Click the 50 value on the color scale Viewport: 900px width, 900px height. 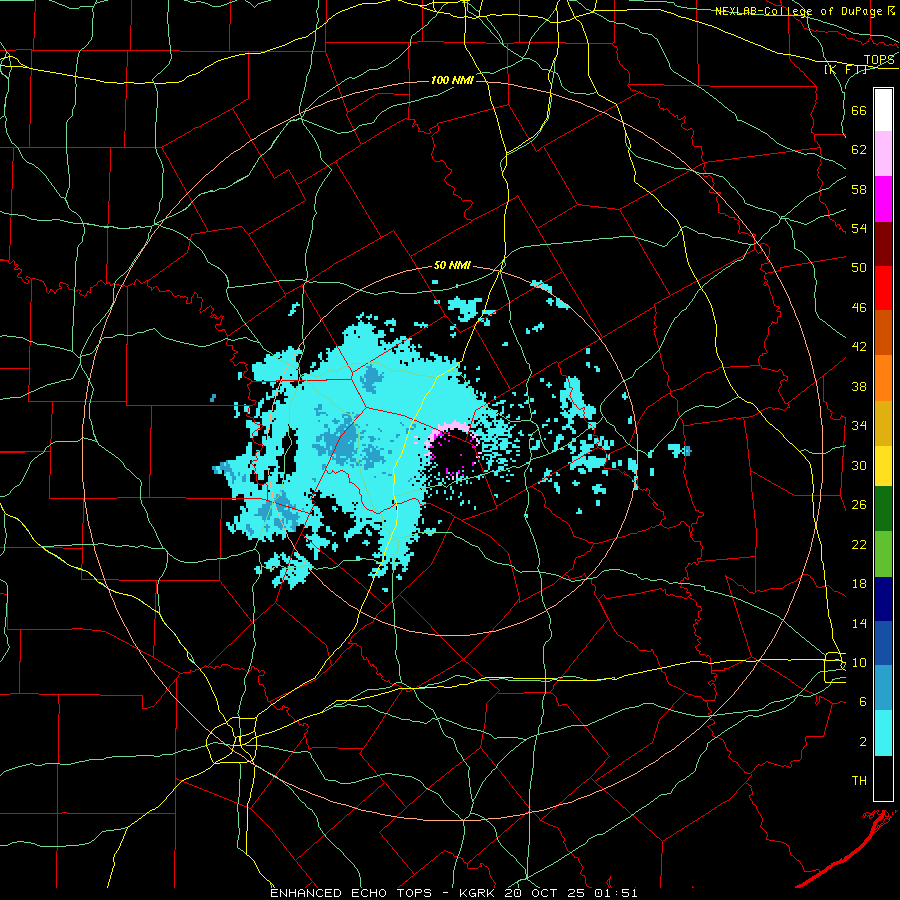pyautogui.click(x=859, y=268)
